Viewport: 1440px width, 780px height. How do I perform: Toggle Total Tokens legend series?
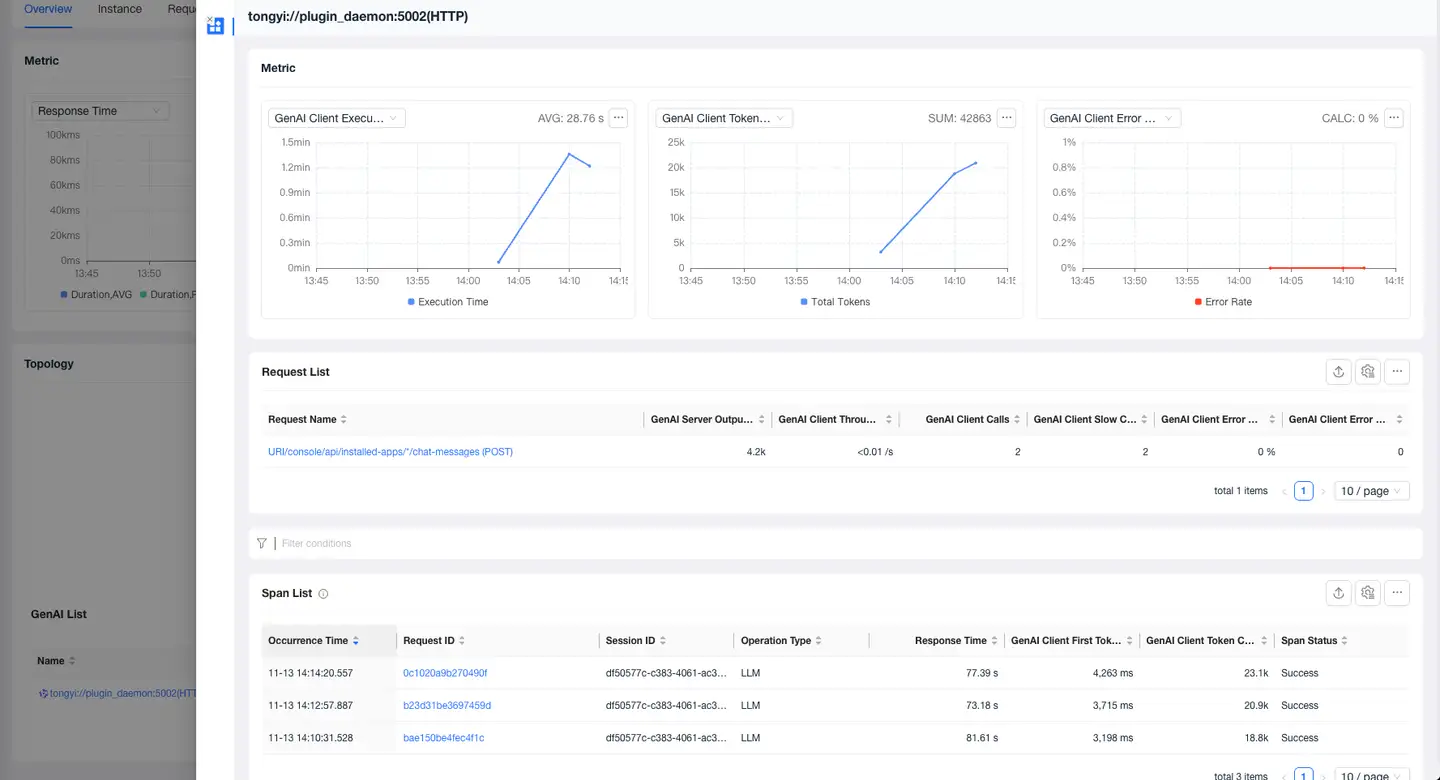tap(834, 302)
